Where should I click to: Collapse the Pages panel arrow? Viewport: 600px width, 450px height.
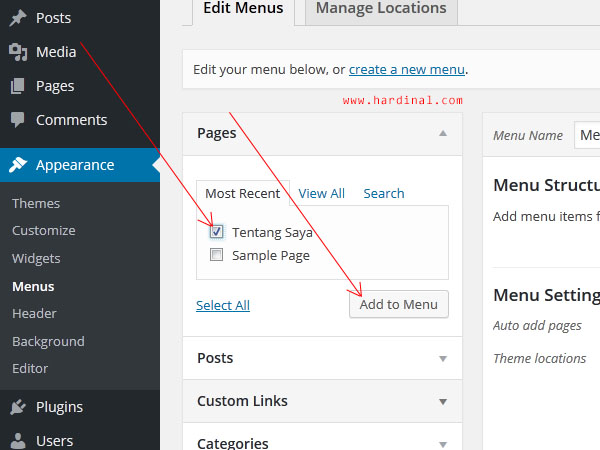[x=443, y=134]
